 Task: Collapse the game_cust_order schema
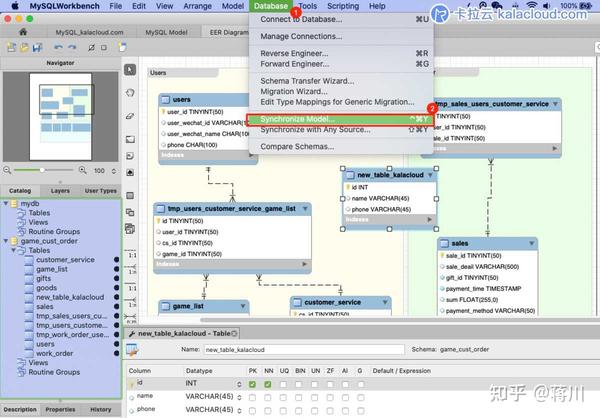coord(6,241)
